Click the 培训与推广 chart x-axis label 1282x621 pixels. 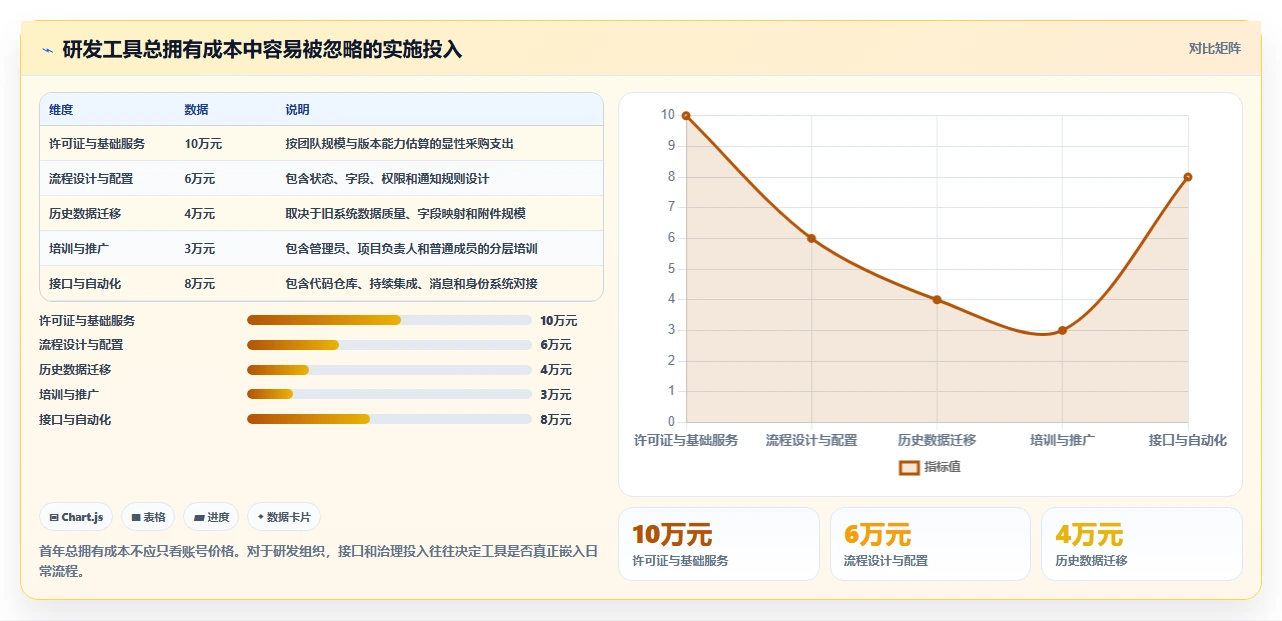click(x=1062, y=440)
